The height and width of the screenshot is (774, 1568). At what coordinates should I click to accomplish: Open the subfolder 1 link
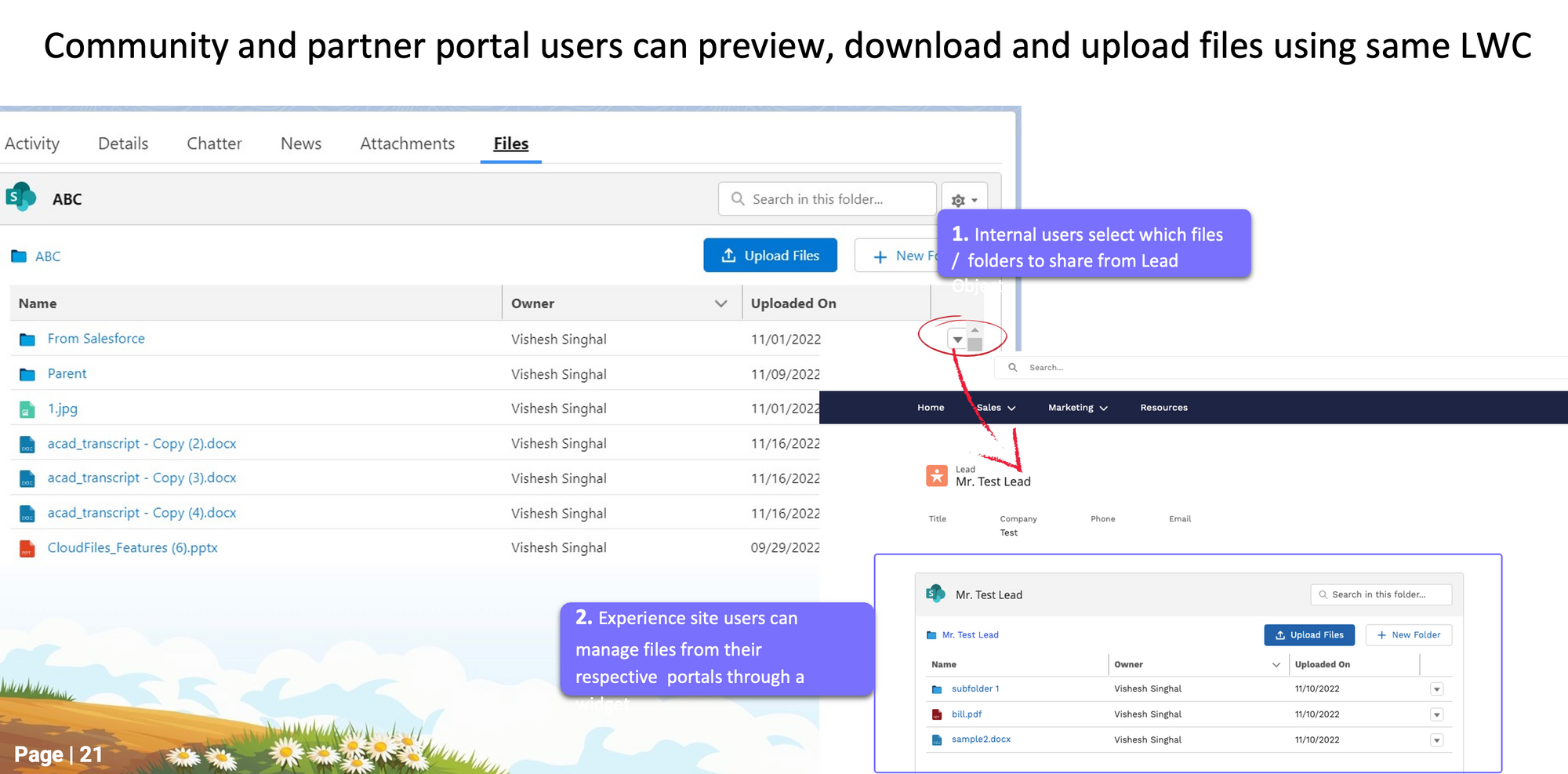click(x=975, y=689)
